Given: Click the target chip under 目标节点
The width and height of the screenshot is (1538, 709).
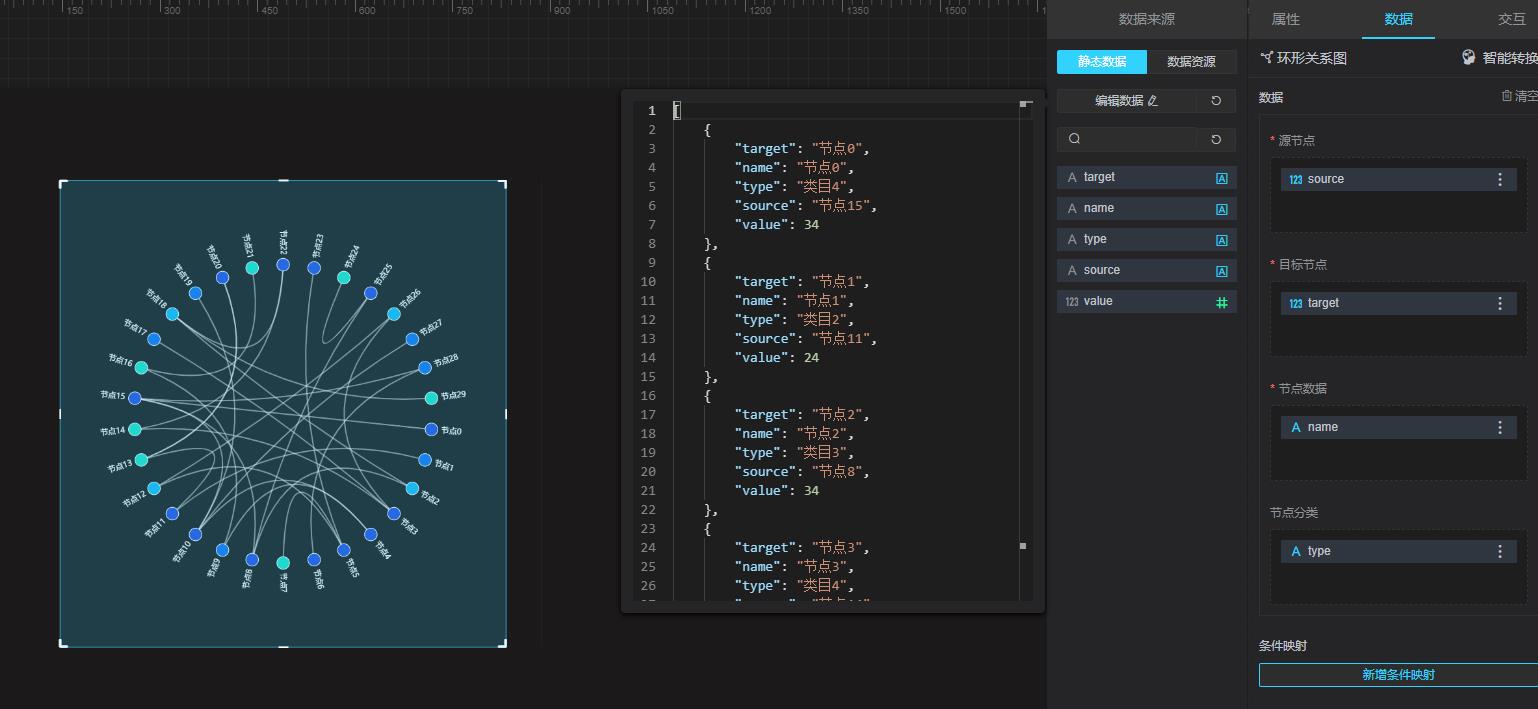Looking at the screenshot, I should point(1399,303).
